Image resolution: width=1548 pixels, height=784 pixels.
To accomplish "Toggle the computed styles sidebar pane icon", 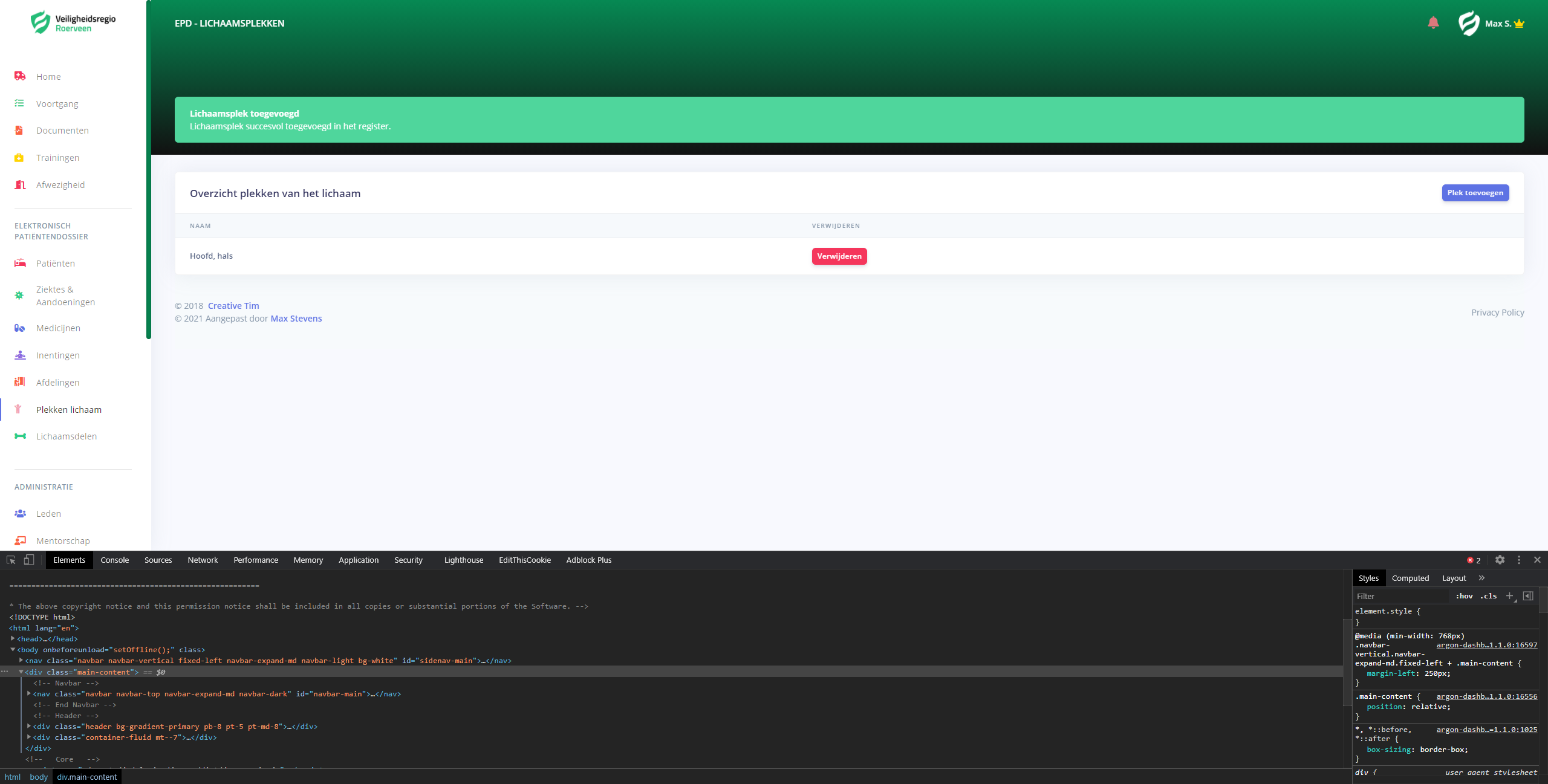I will tap(1528, 596).
